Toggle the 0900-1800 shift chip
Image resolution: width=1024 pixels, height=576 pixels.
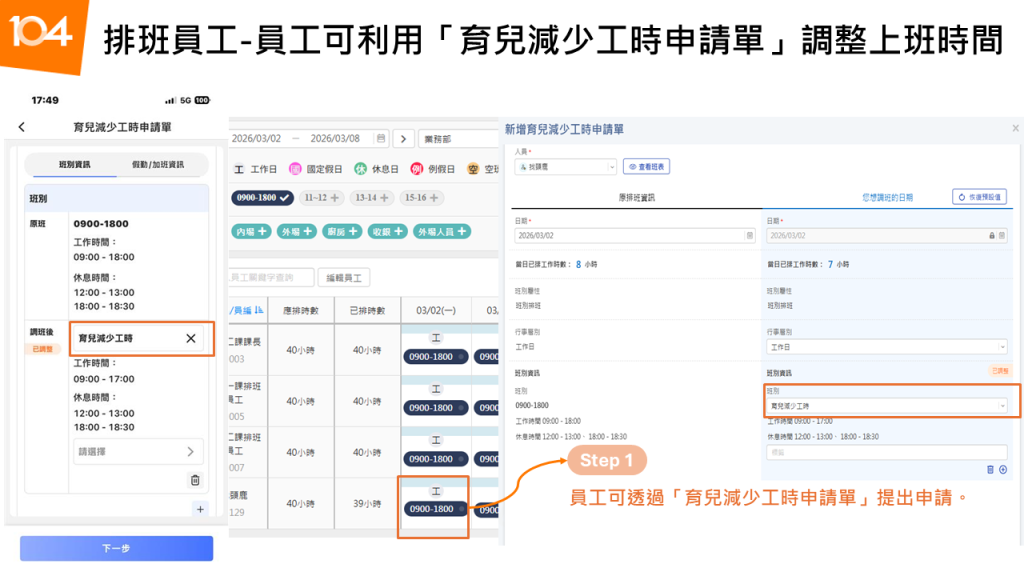point(263,198)
